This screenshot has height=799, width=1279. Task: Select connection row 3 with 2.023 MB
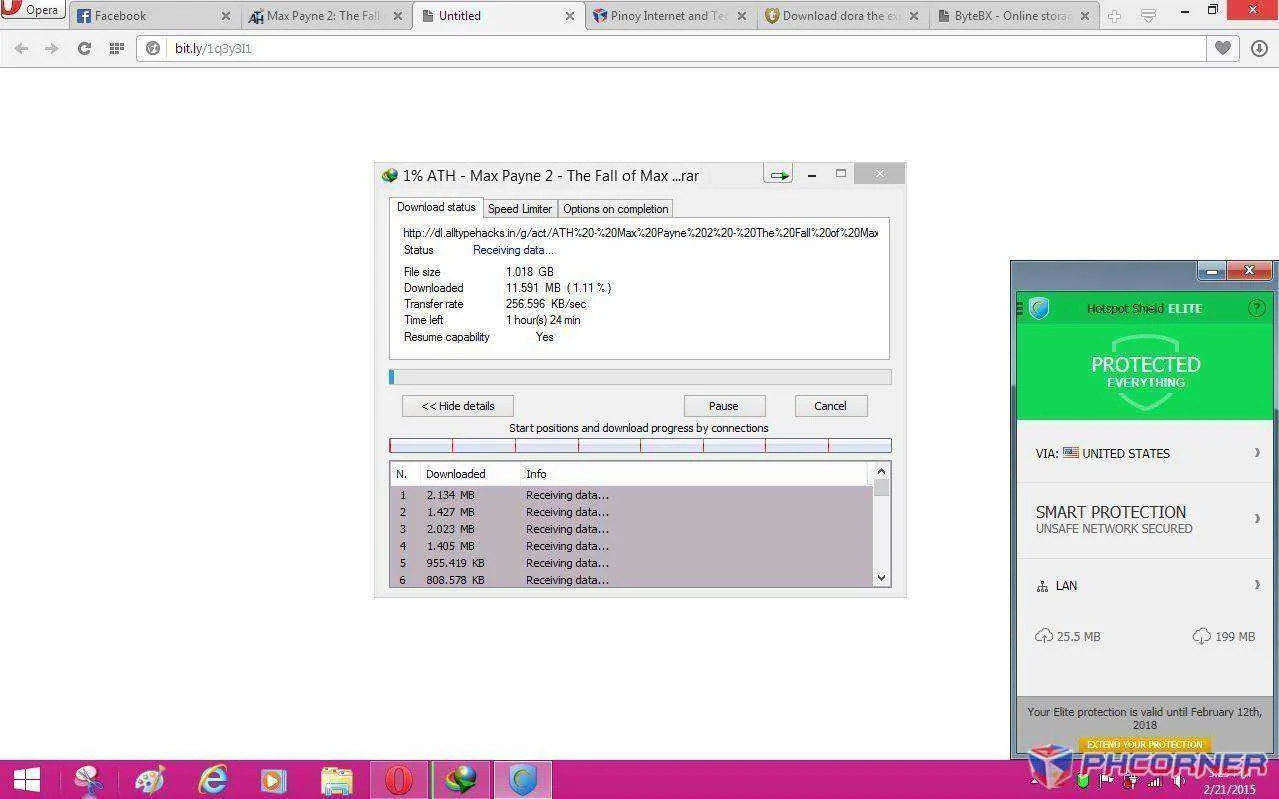[x=631, y=529]
